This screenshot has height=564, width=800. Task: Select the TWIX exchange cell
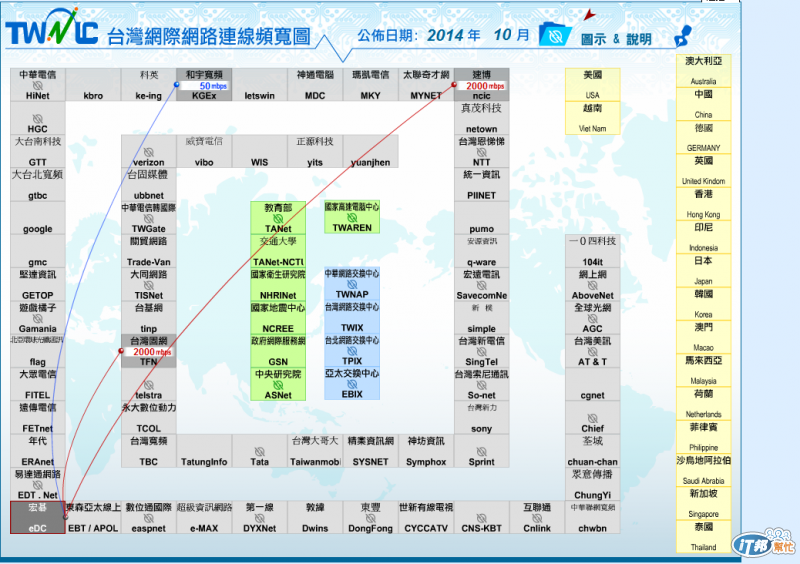[x=352, y=316]
